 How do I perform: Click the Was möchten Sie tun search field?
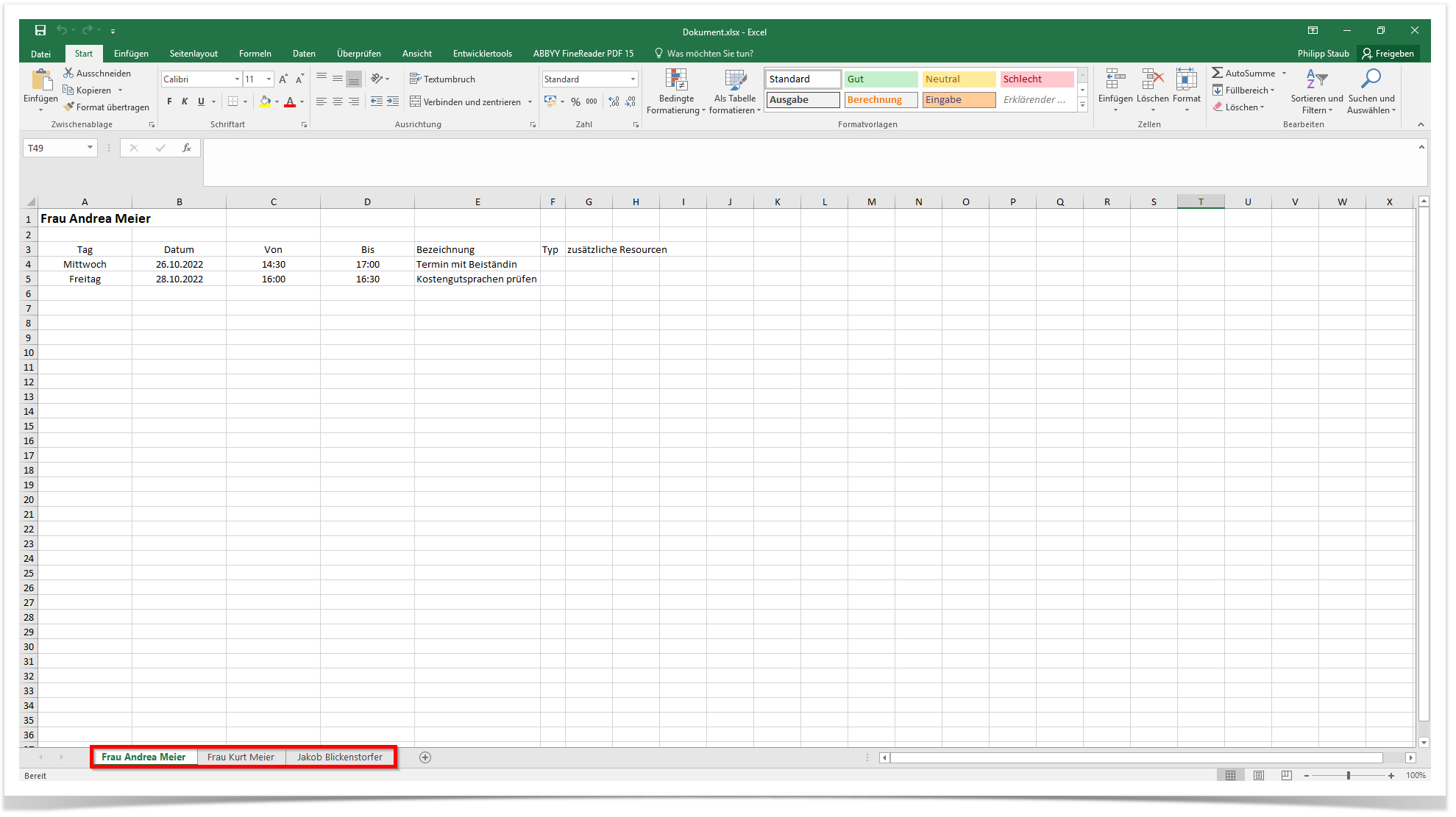point(704,54)
